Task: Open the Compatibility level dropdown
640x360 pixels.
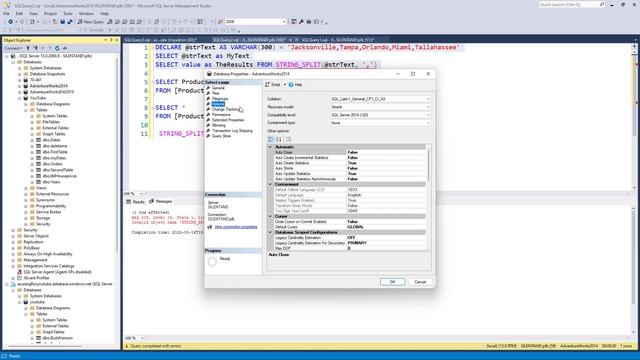Action: (380, 115)
